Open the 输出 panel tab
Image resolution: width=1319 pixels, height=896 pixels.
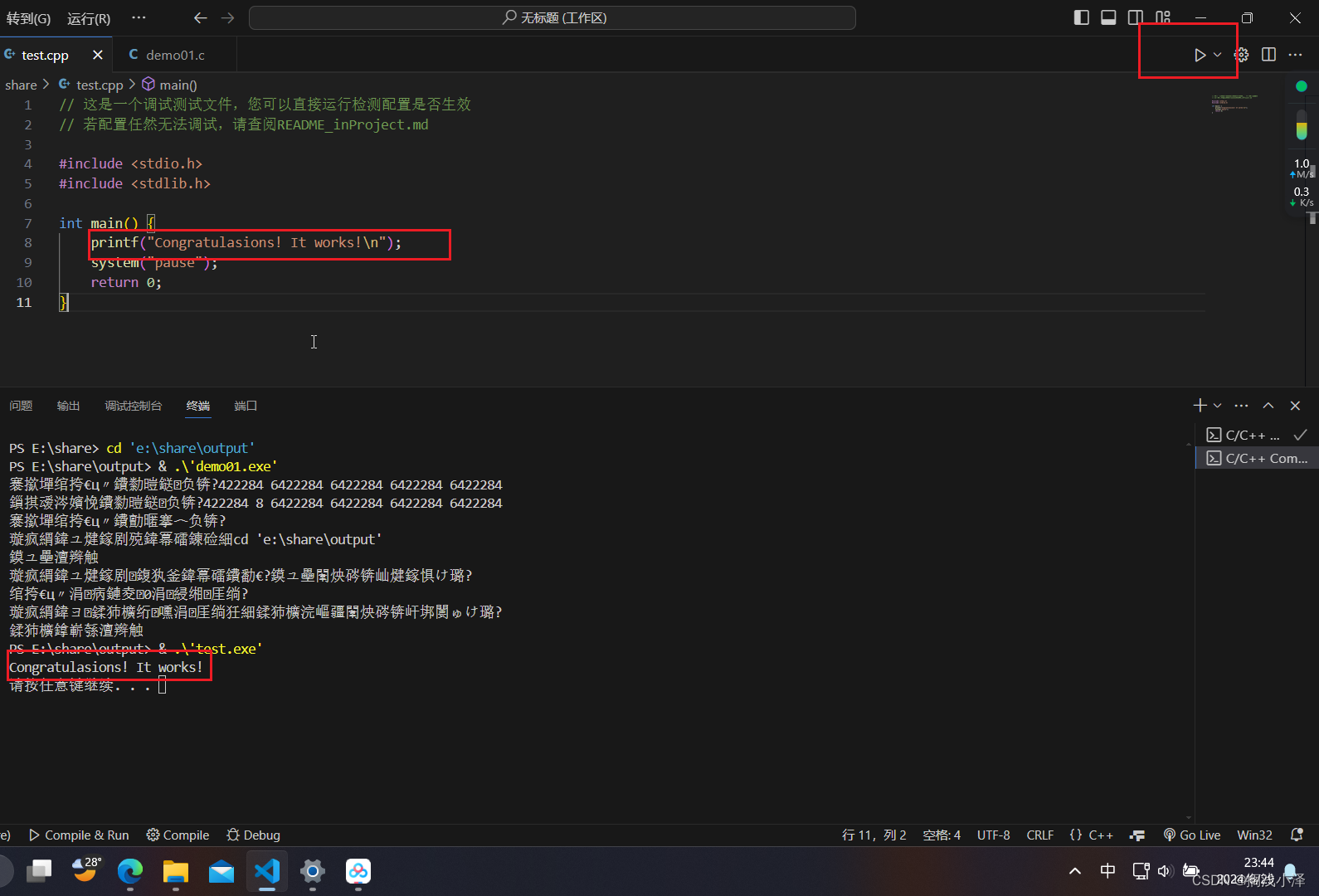click(x=68, y=406)
